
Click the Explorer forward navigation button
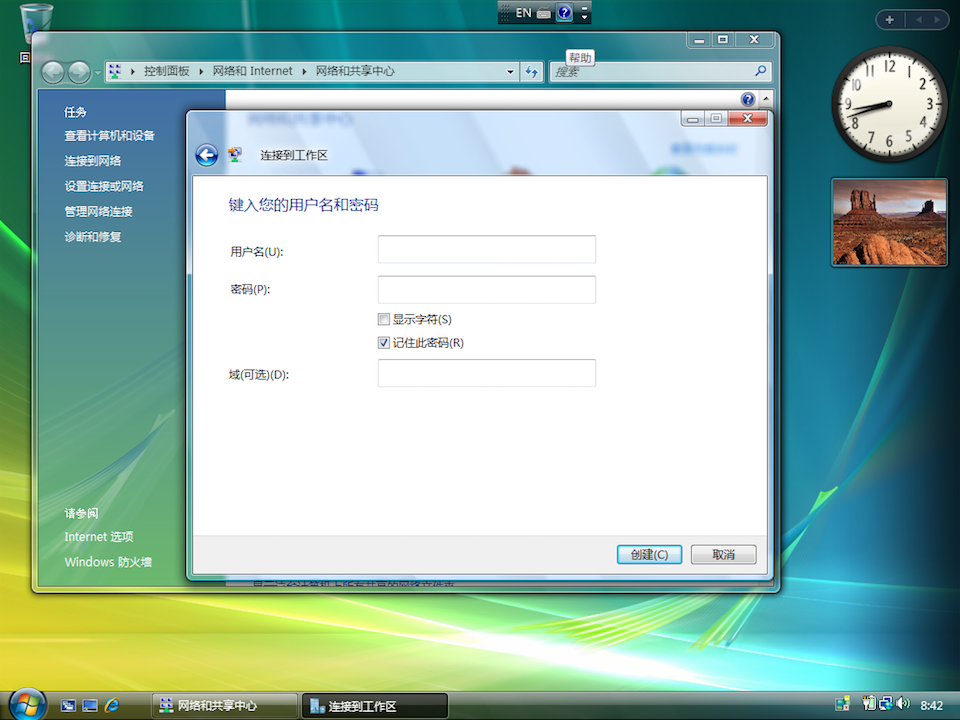(78, 72)
